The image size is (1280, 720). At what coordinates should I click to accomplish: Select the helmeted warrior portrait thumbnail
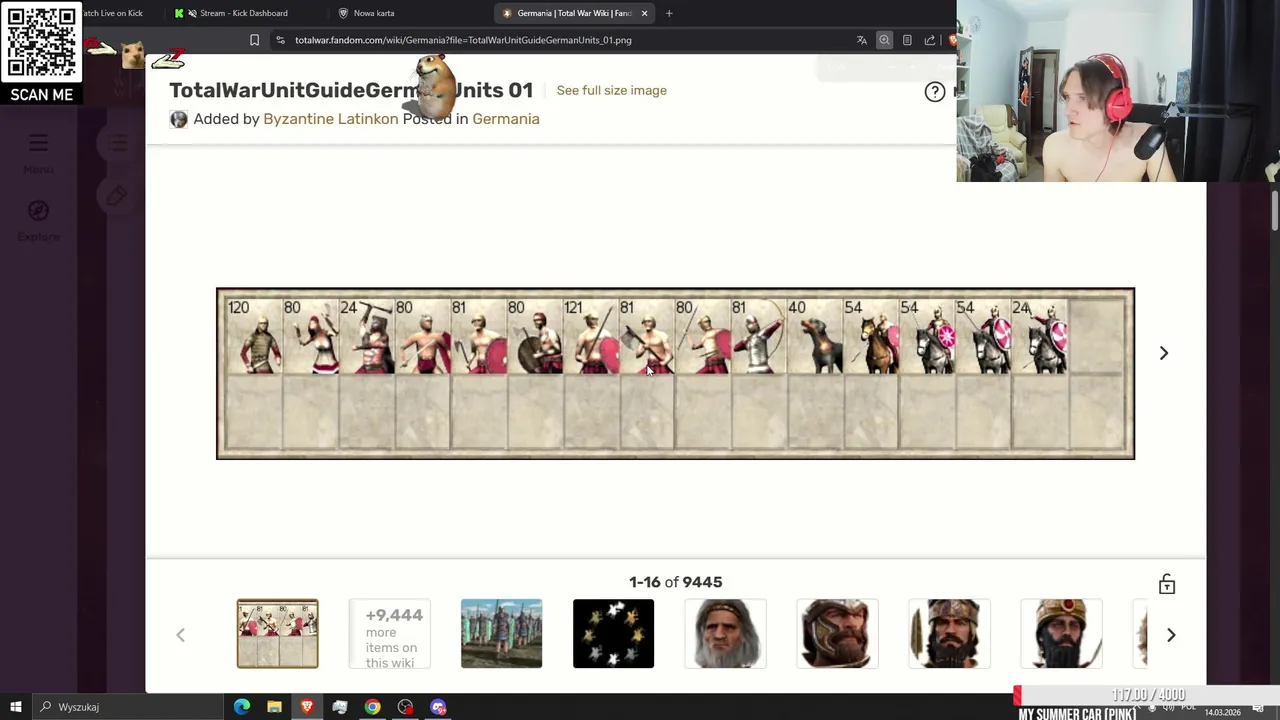tap(837, 634)
